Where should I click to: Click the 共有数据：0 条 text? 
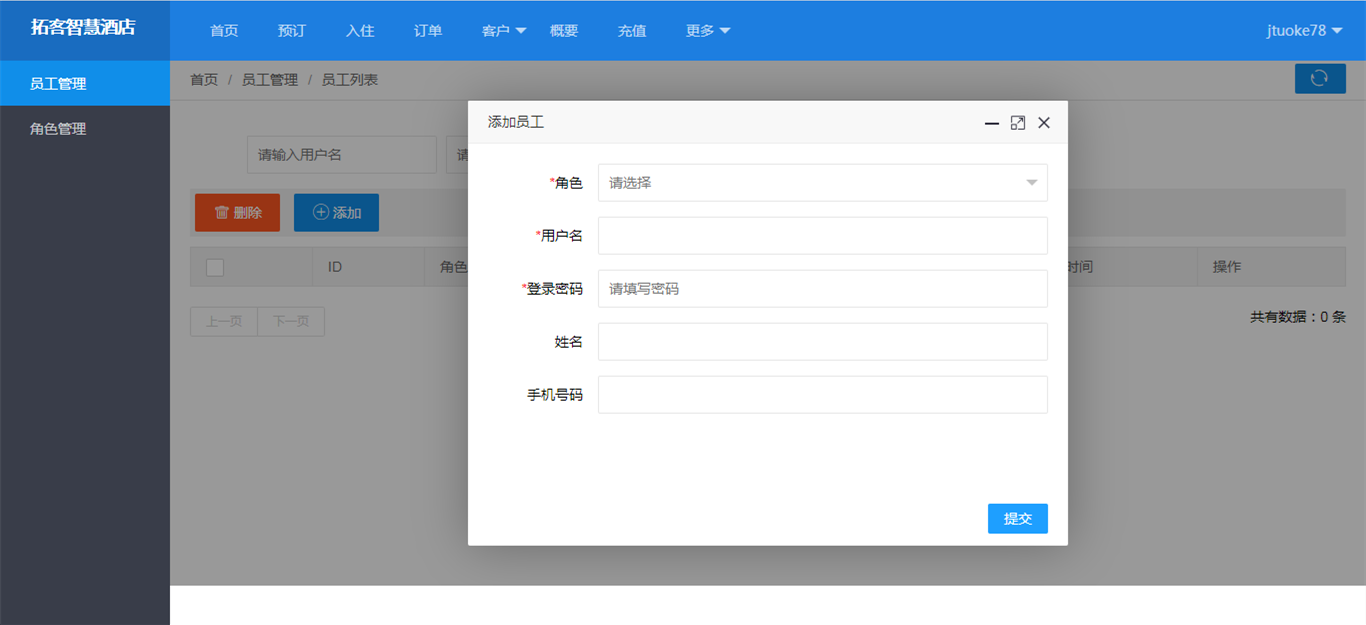pos(1298,317)
